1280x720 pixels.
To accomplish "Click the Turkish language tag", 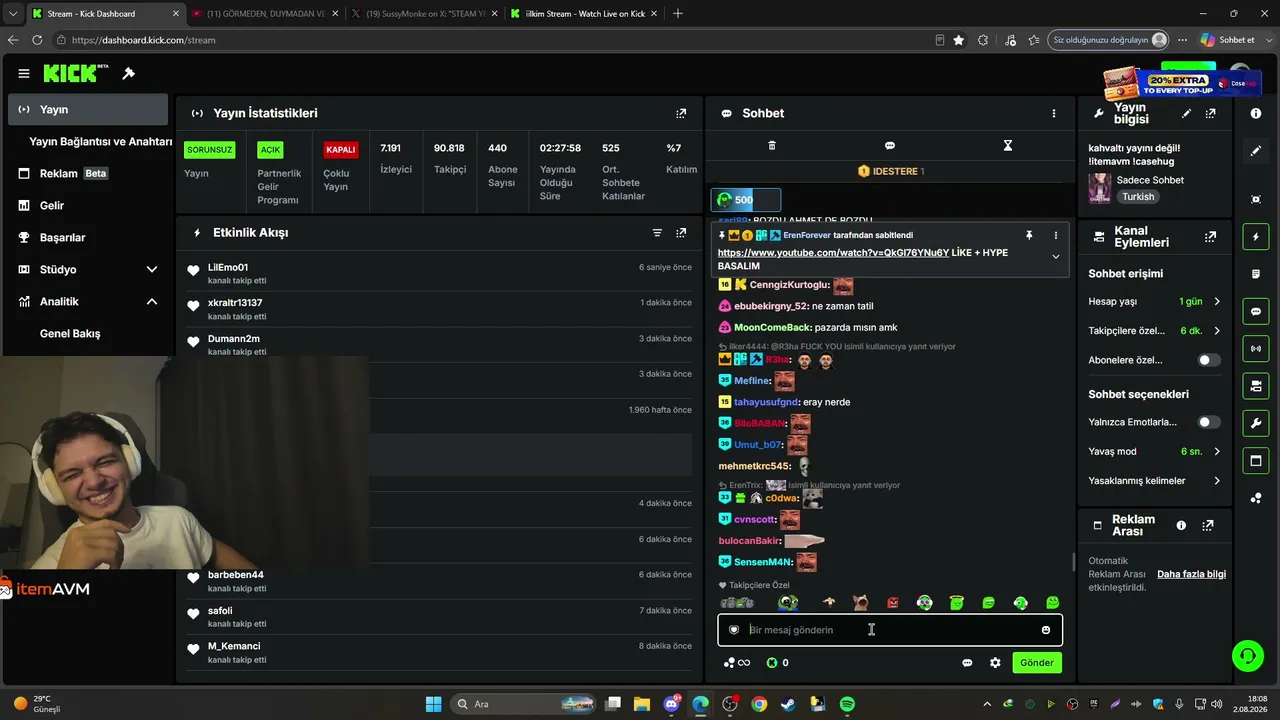I will click(1138, 197).
